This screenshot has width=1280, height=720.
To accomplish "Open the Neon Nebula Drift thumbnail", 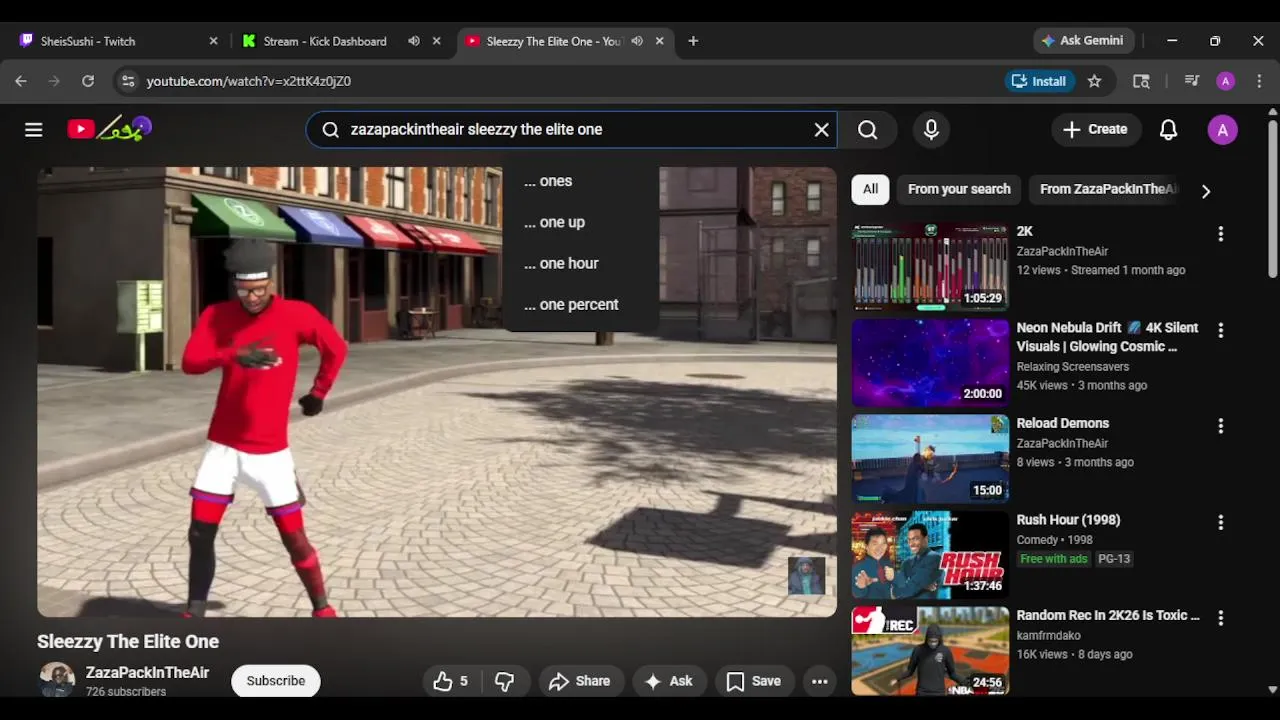I will coord(930,362).
